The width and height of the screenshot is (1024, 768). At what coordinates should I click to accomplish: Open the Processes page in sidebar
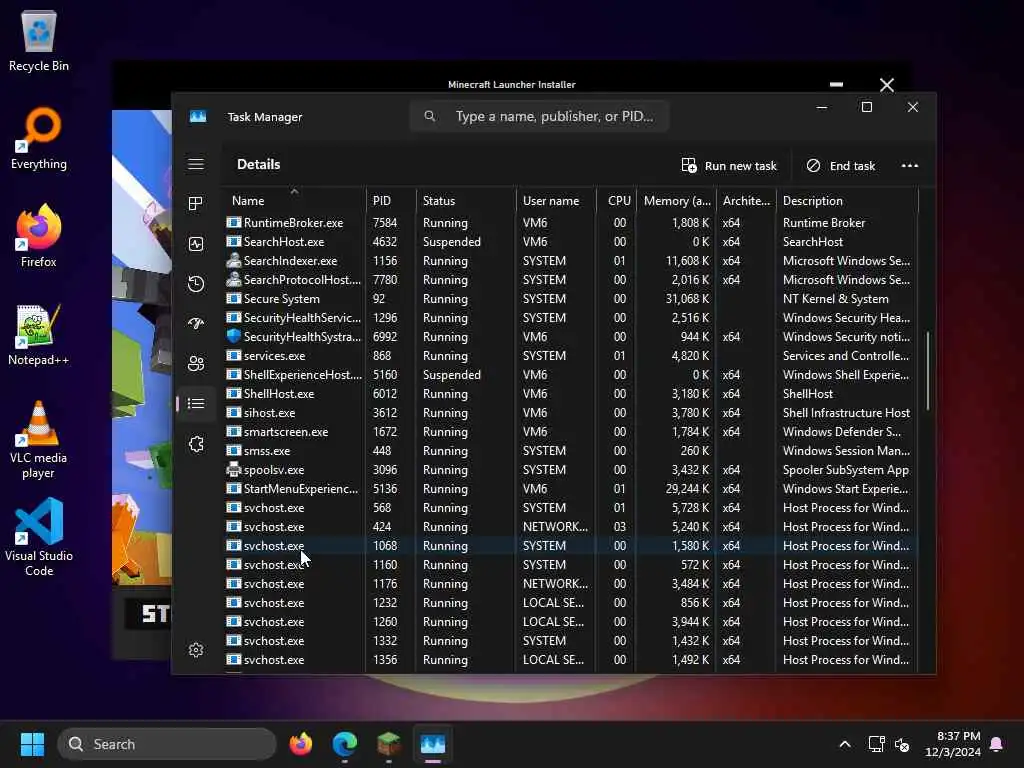point(196,204)
